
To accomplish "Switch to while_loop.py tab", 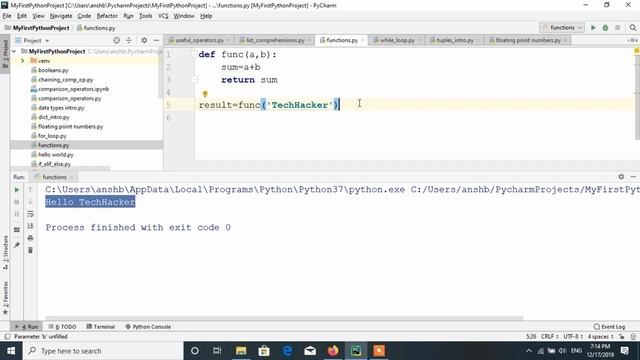I will (397, 40).
